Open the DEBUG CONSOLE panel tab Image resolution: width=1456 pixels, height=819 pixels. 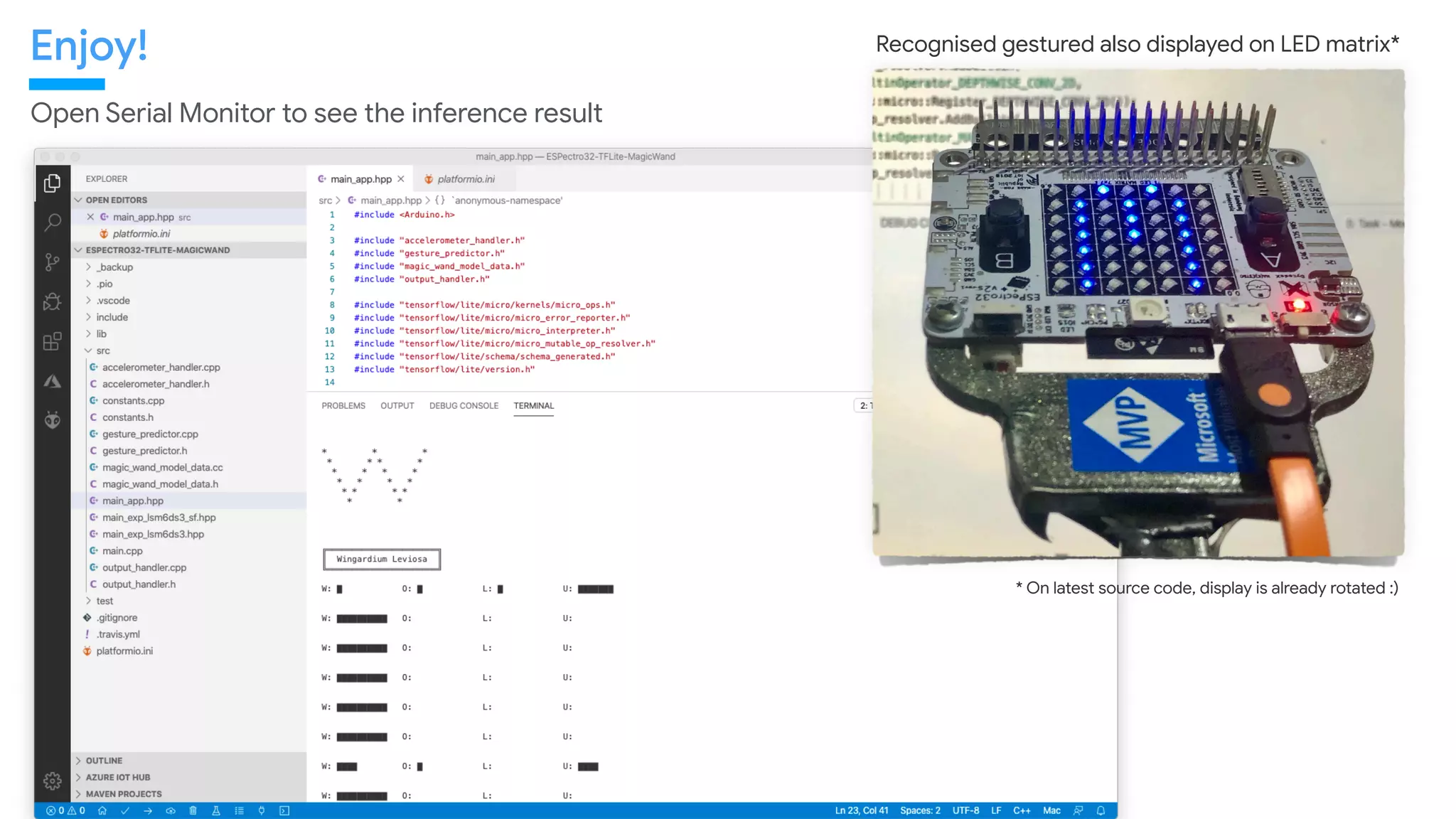tap(464, 406)
